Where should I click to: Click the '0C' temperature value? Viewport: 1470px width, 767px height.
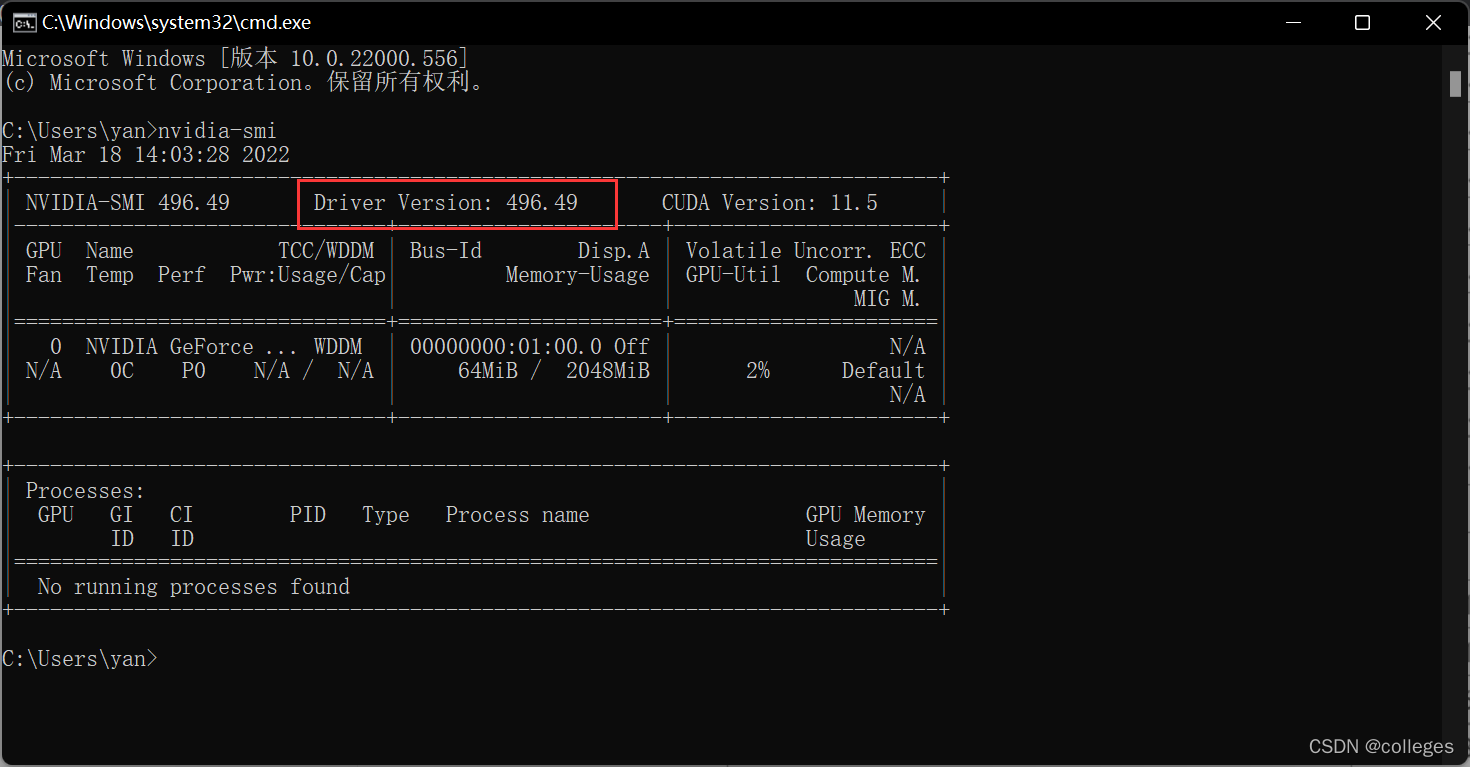(122, 371)
